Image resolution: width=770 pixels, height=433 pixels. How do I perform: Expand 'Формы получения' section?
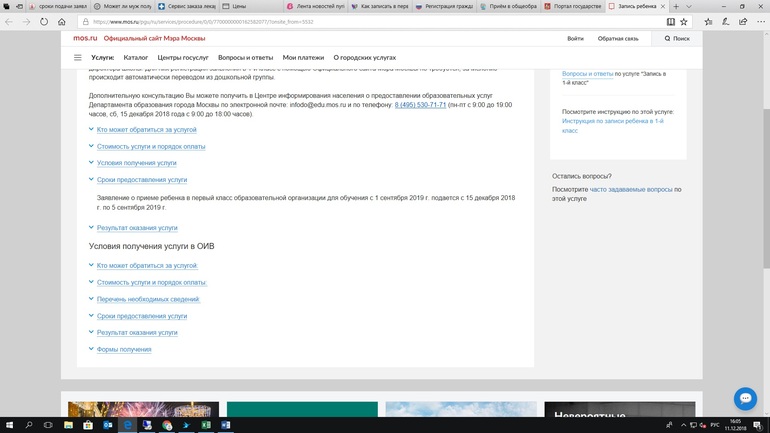124,350
